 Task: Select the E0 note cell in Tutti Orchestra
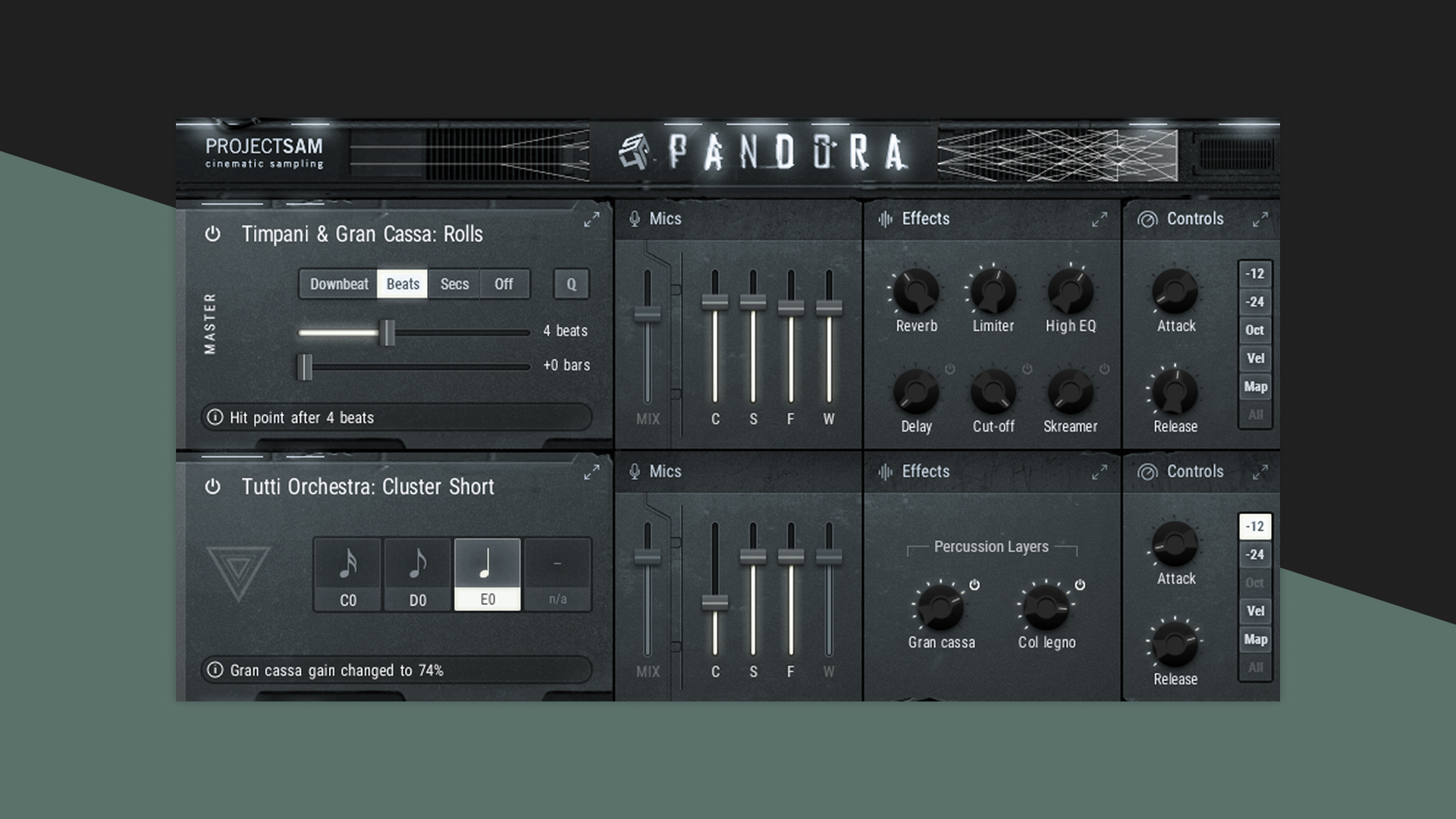488,573
